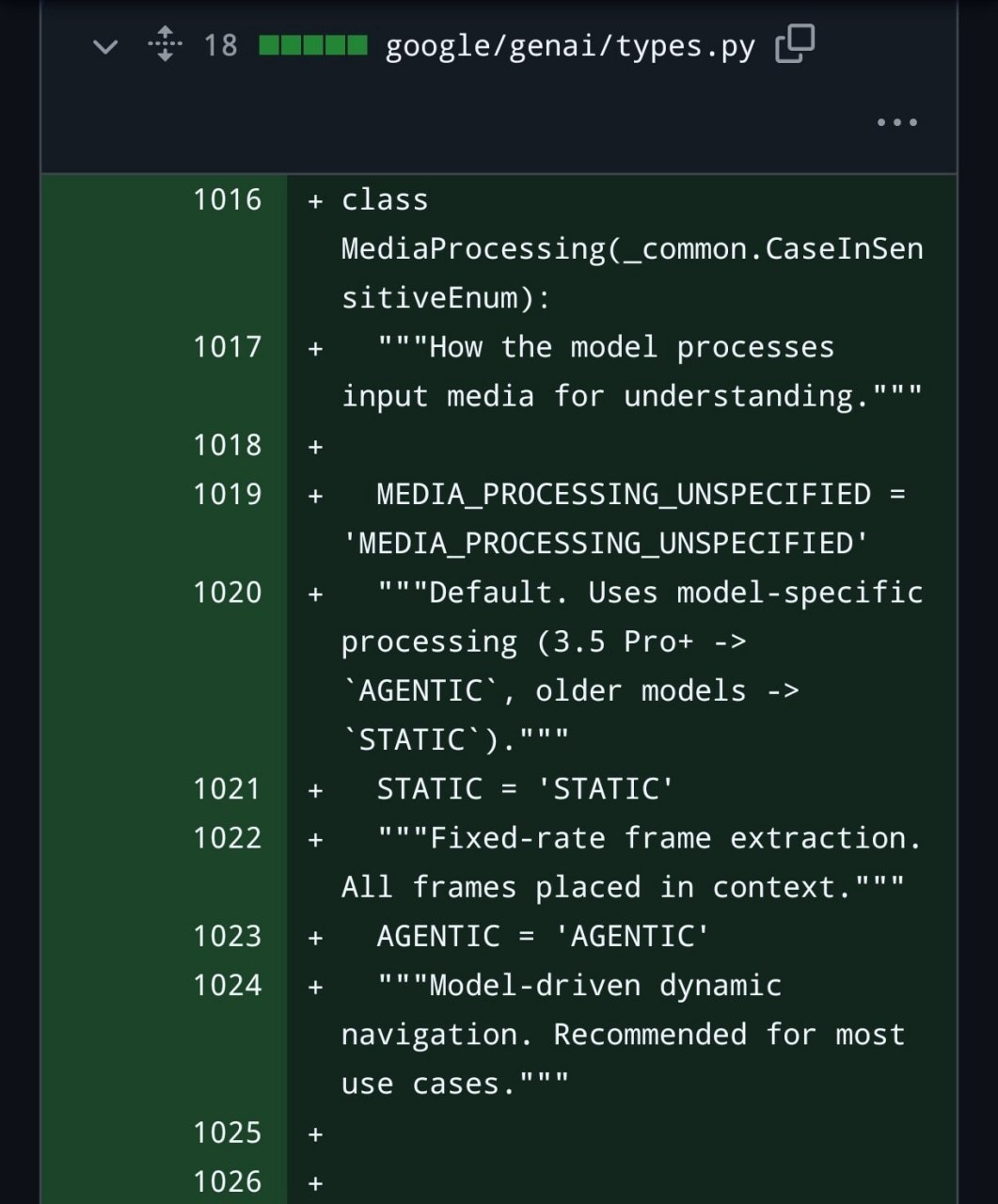The height and width of the screenshot is (1204, 998).
Task: Click the green diffstat squares bar
Action: point(313,45)
